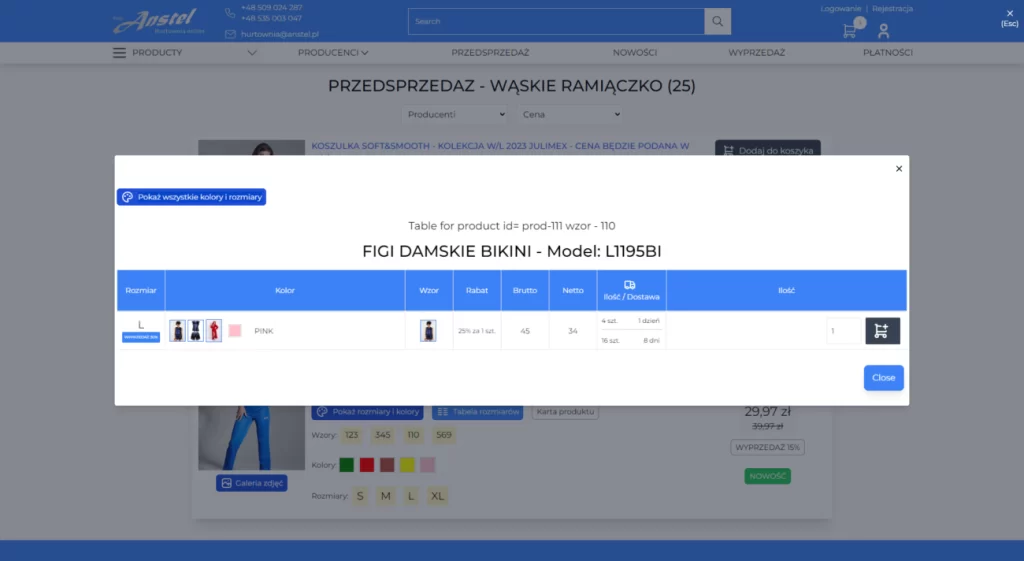The width and height of the screenshot is (1024, 561).
Task: Expand the PRODUCENCI menu
Action: 333,52
